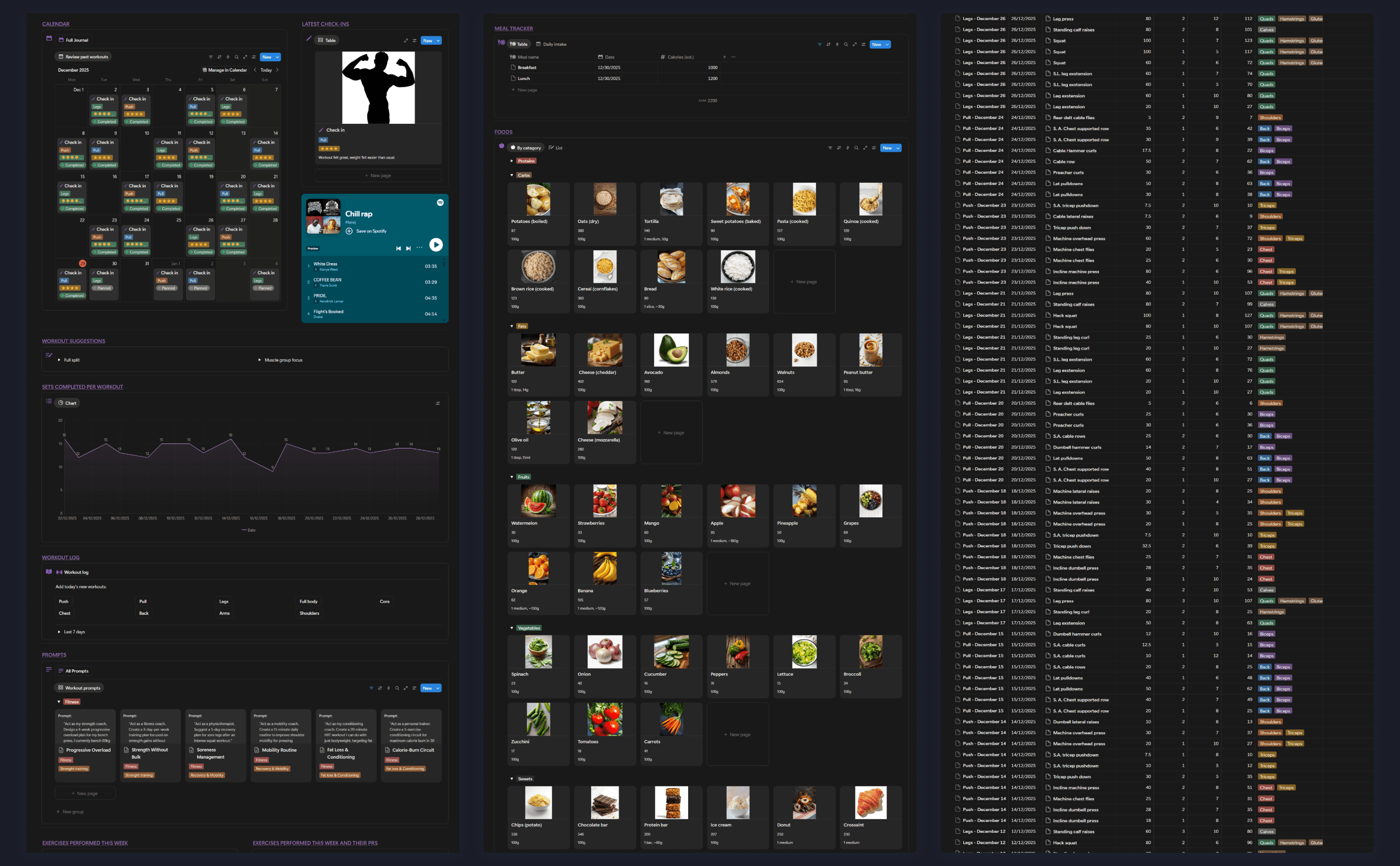Screen dimensions: 1400x866
Task: Expand the Last 7 days toggle
Action: coord(59,632)
